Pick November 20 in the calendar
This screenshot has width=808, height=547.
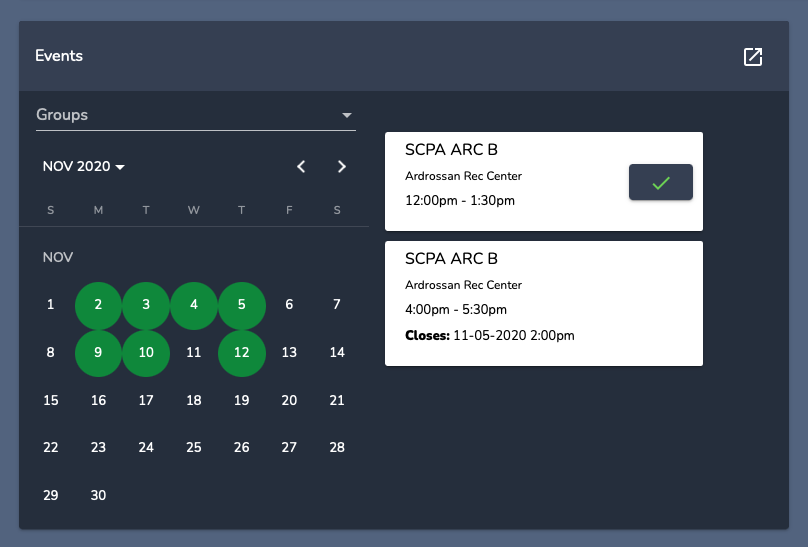[x=289, y=400]
